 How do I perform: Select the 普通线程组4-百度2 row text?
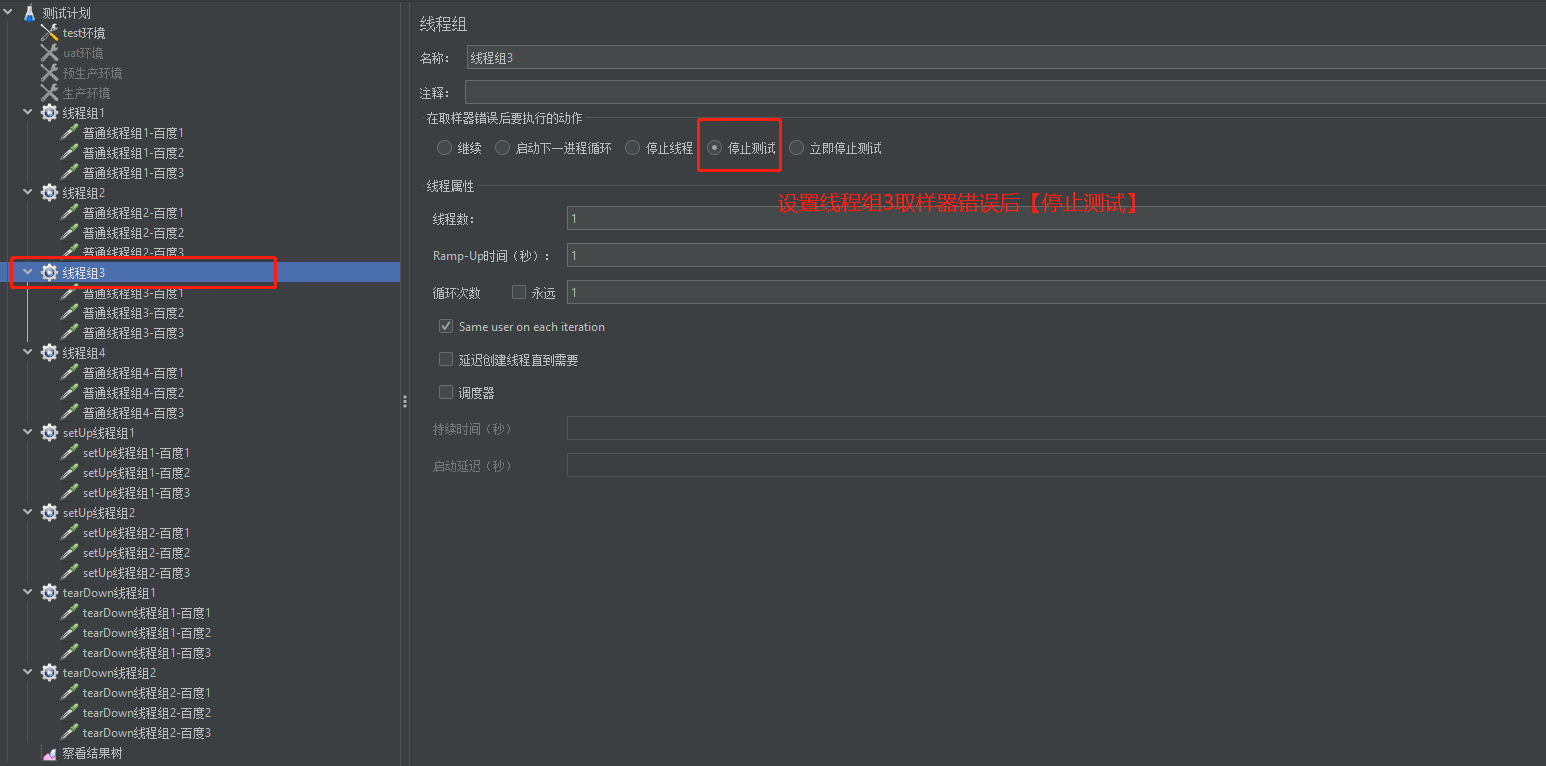coord(133,393)
